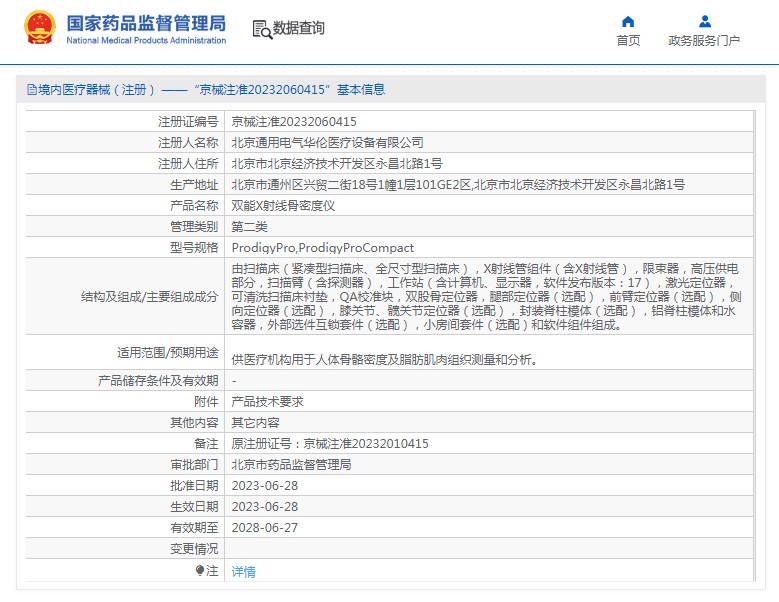Click the 政务服务门户 user icon
This screenshot has height=602, width=779.
click(x=704, y=21)
